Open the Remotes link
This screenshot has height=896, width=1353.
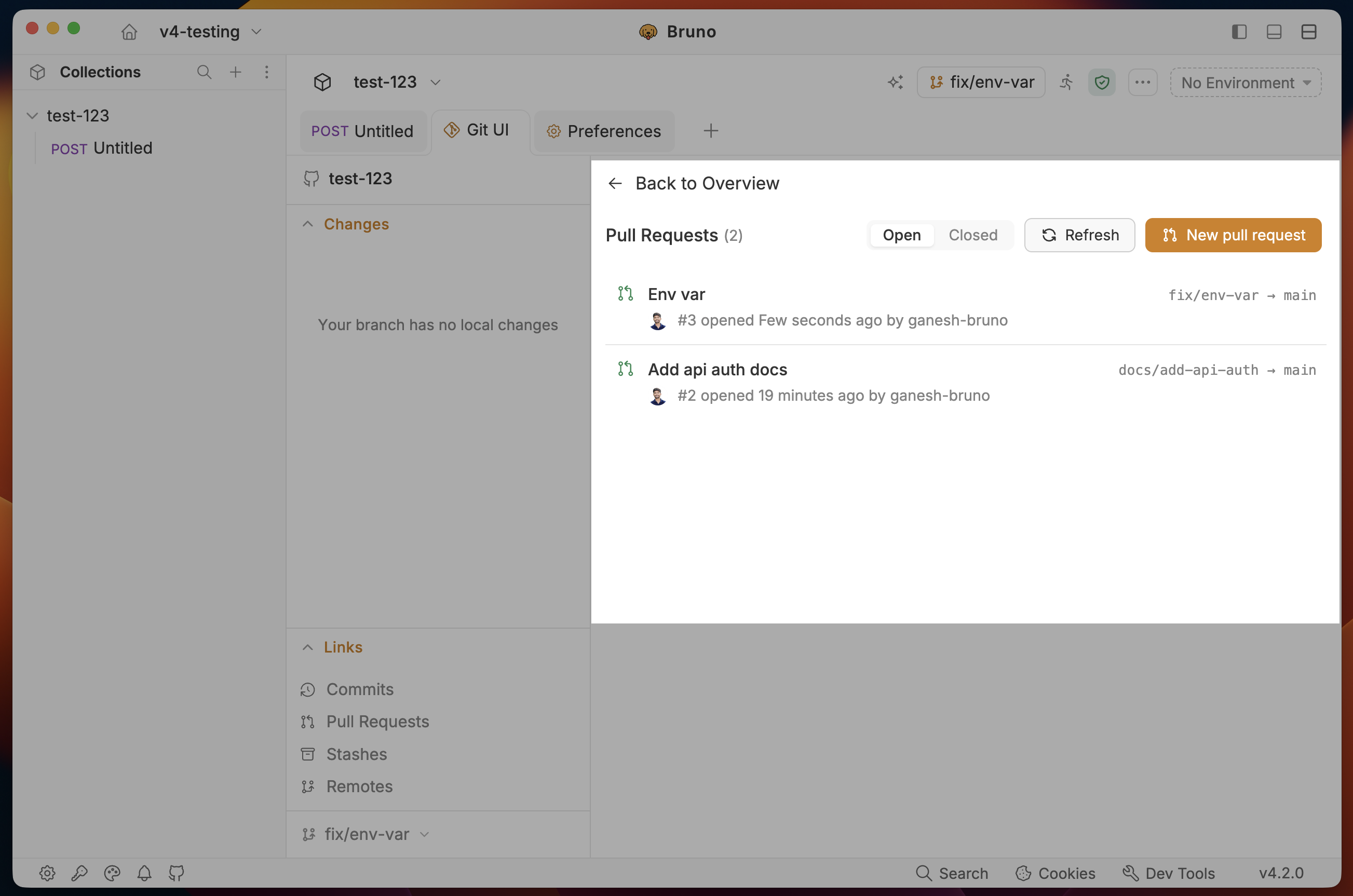click(x=347, y=786)
